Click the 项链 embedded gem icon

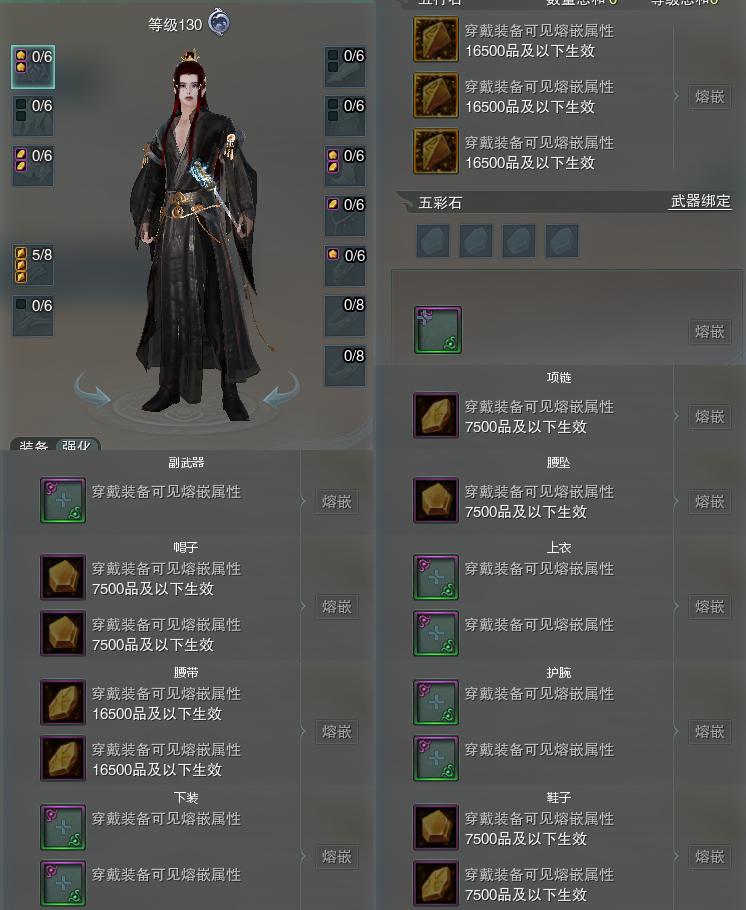(436, 416)
